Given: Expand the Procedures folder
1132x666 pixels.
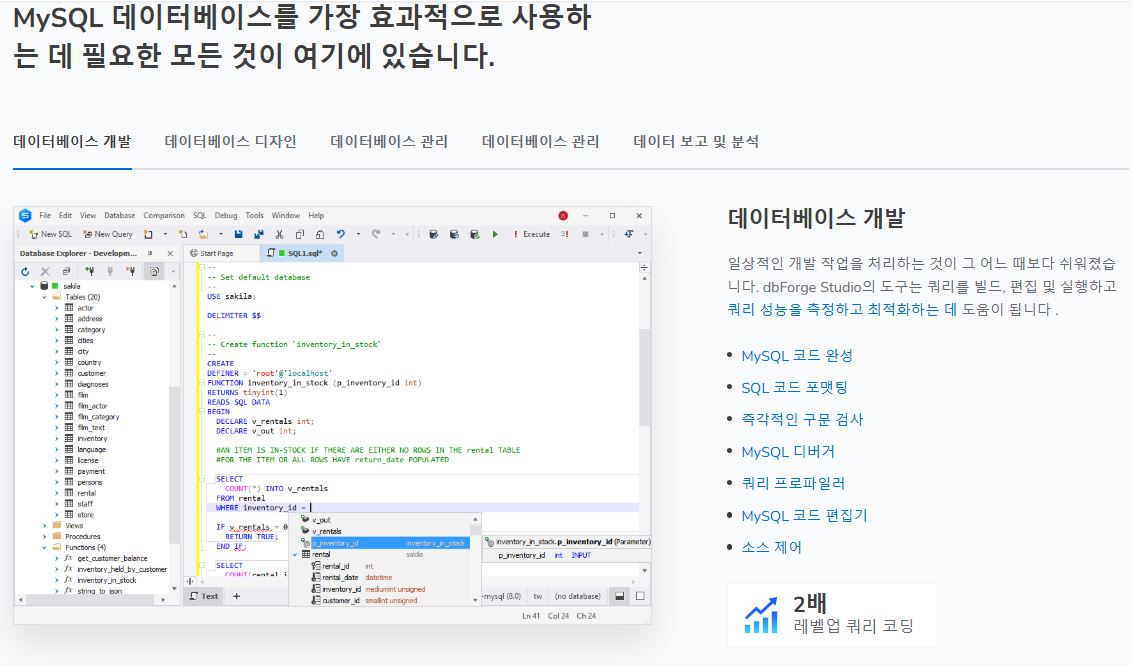Looking at the screenshot, I should pyautogui.click(x=45, y=536).
